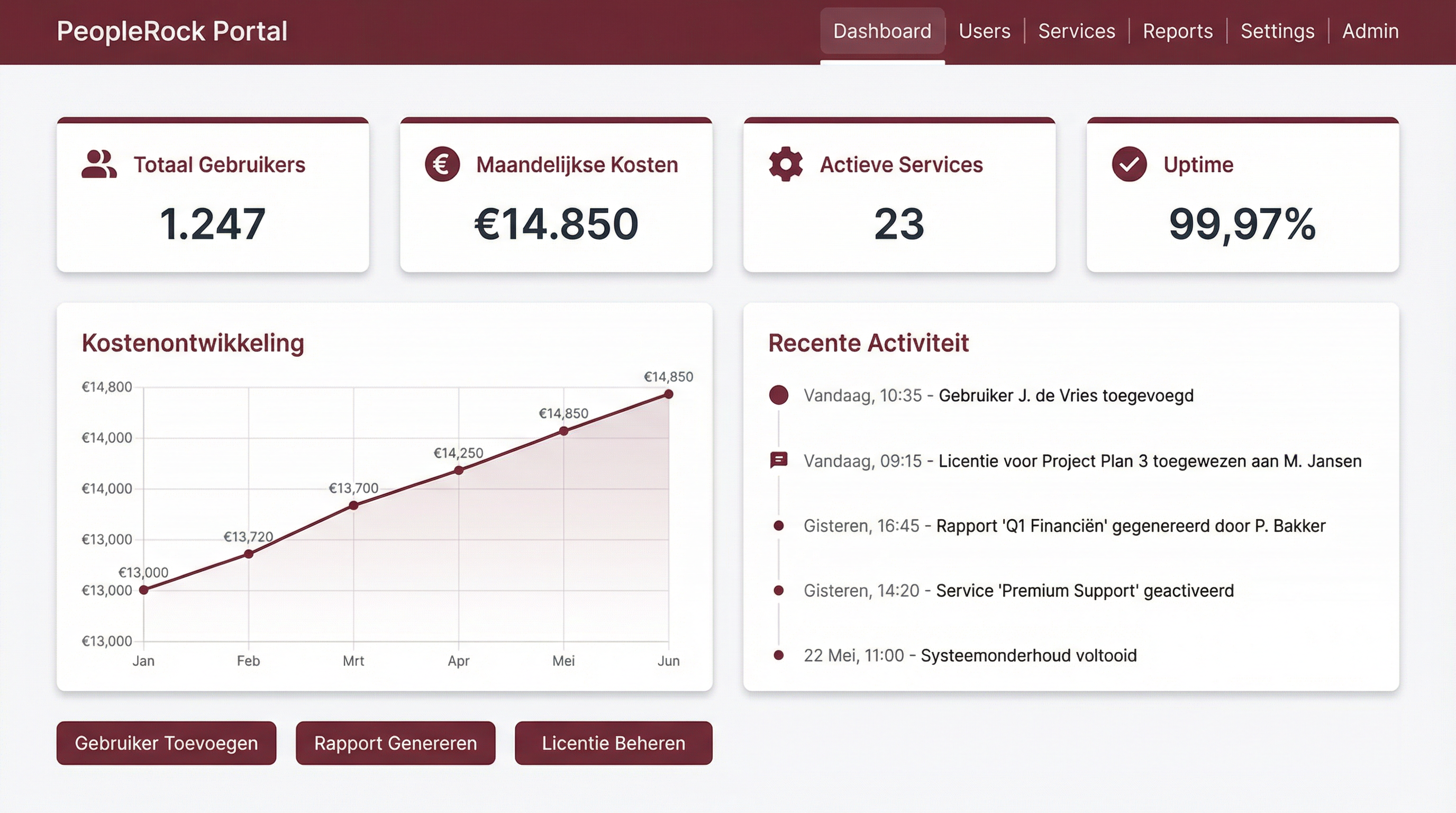This screenshot has height=813, width=1456.
Task: Click the timeline dot for J. de Vries activity
Action: point(778,396)
